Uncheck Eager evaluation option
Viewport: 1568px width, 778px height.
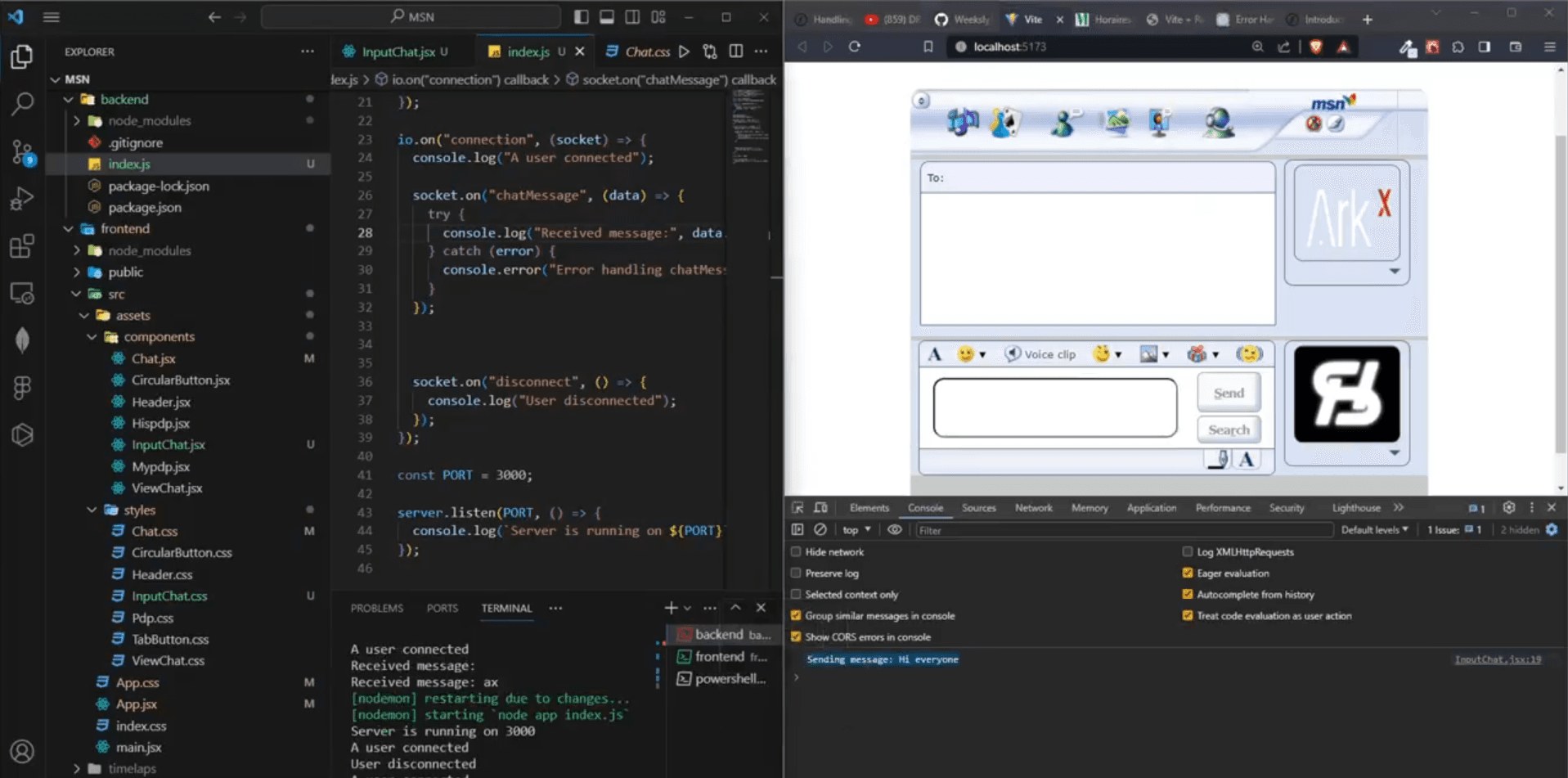1188,573
